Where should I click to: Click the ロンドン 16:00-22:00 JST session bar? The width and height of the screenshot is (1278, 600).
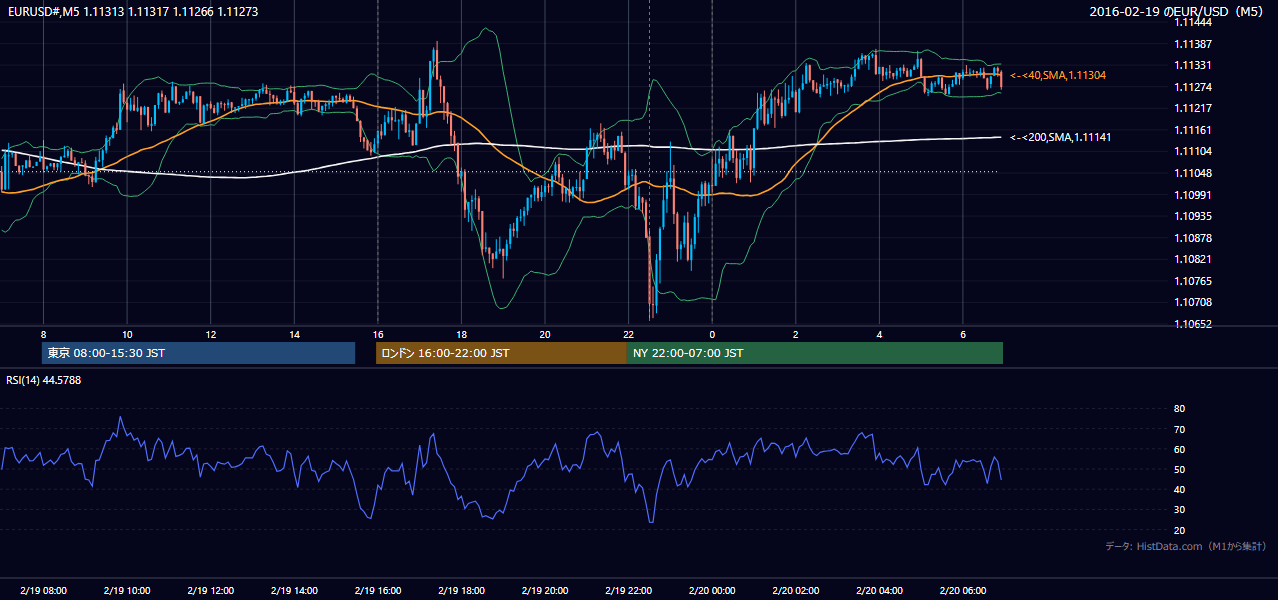click(x=501, y=353)
